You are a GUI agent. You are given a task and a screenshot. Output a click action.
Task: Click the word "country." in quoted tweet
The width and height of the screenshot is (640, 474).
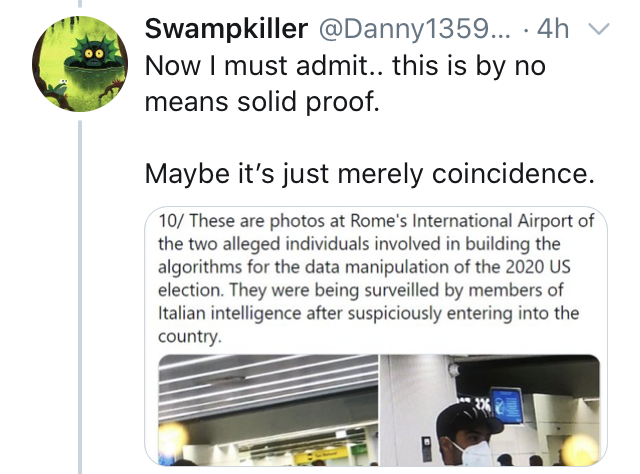(x=190, y=337)
